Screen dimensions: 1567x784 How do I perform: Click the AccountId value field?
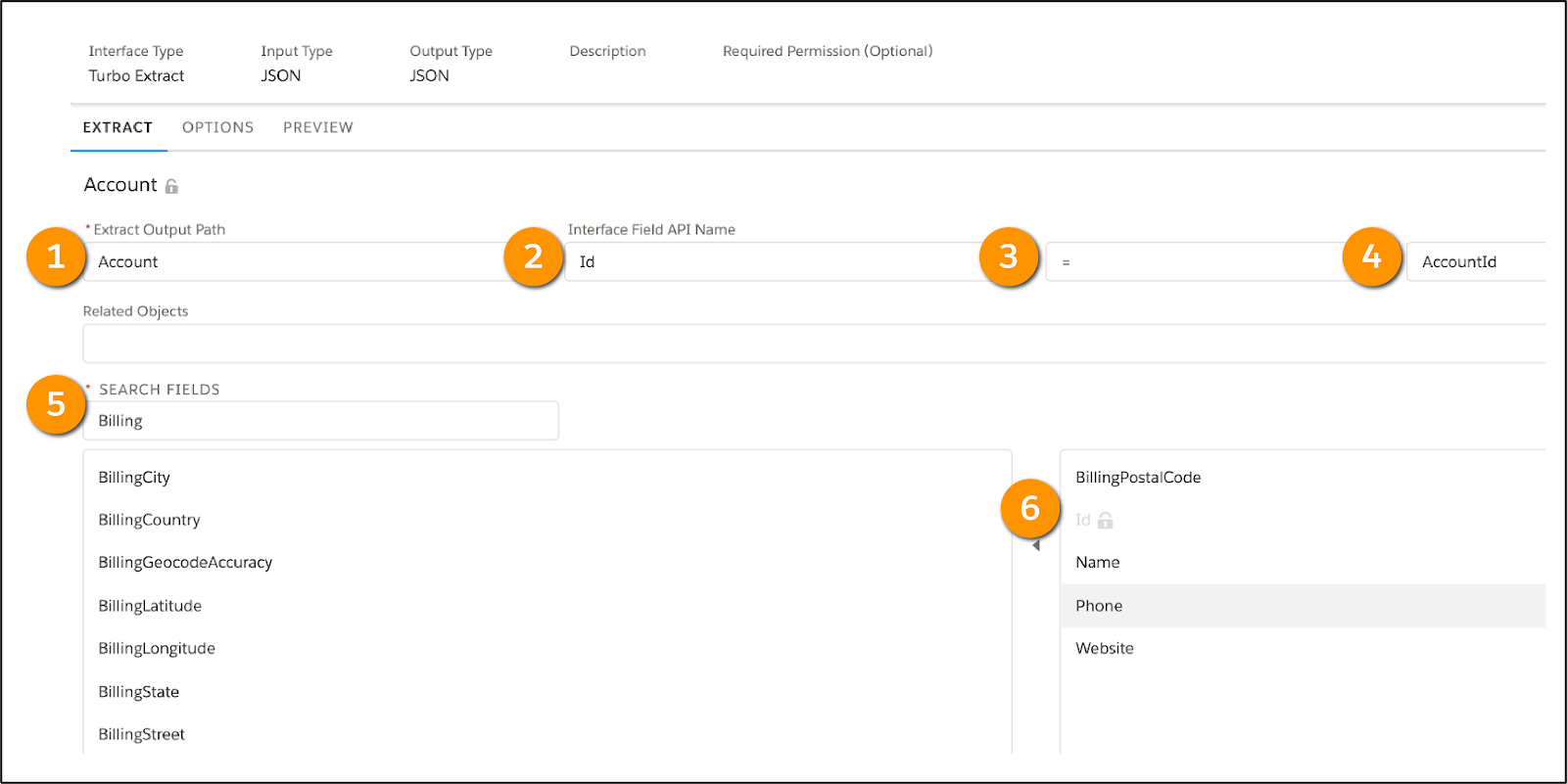pos(1477,261)
